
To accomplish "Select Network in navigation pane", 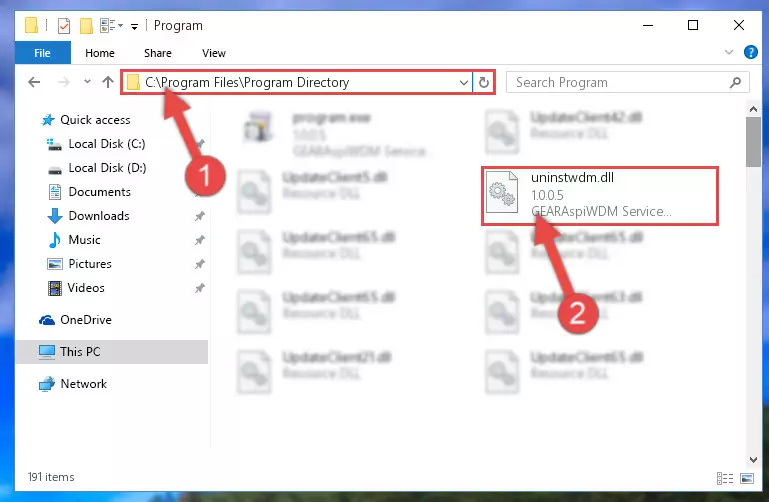I will (x=83, y=383).
